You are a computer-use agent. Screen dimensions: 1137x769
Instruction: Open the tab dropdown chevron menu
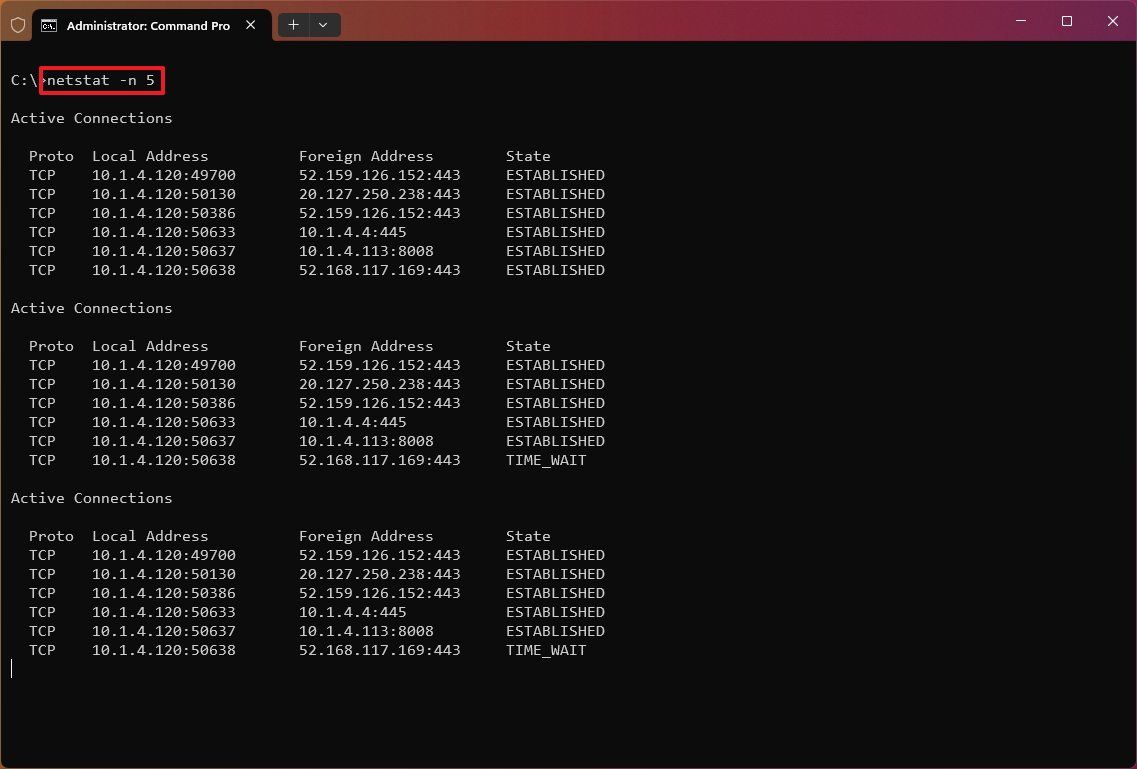pos(322,25)
